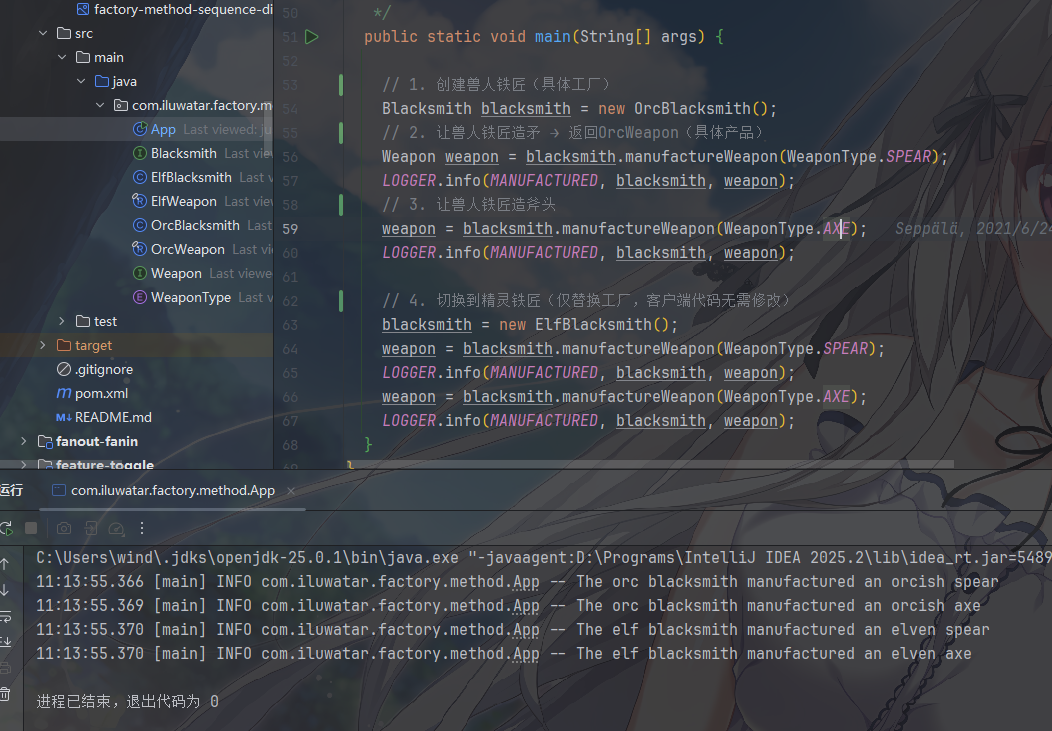Open the WeaponType enum file
The image size is (1052, 731).
[x=190, y=297]
